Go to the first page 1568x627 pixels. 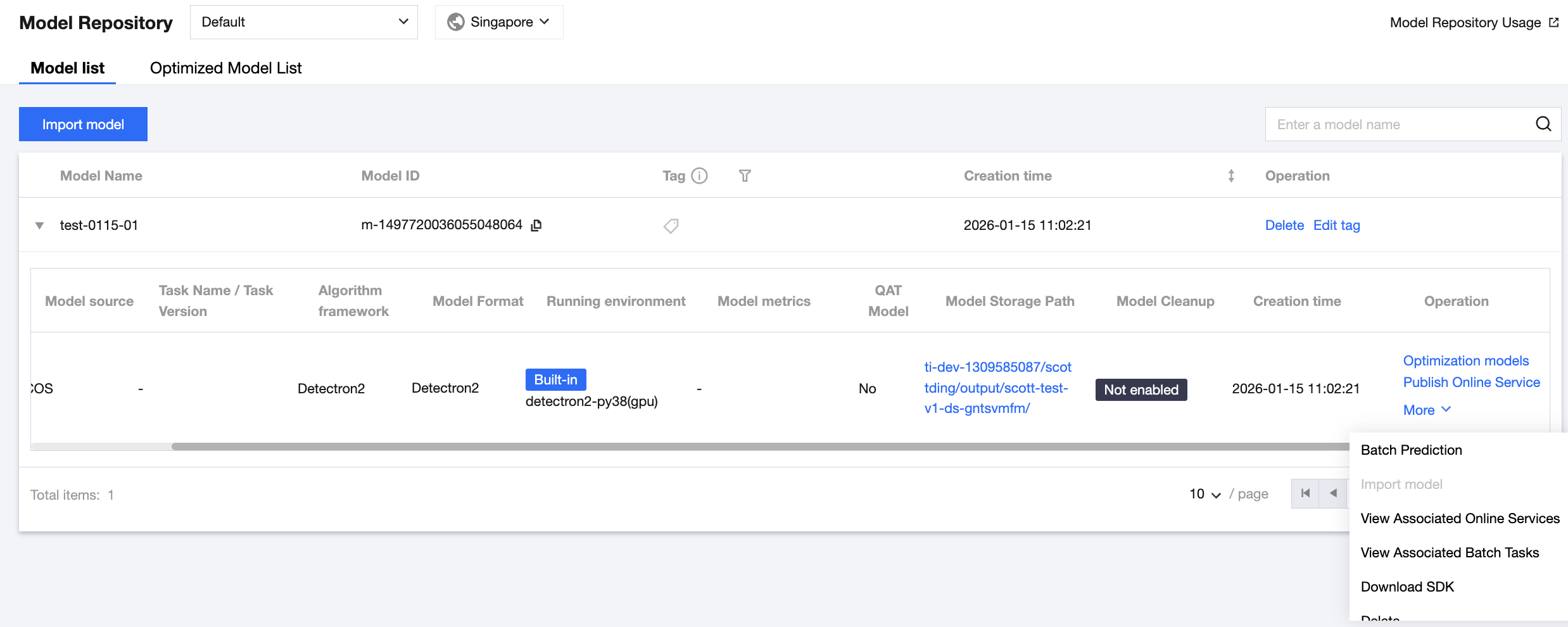pyautogui.click(x=1305, y=493)
